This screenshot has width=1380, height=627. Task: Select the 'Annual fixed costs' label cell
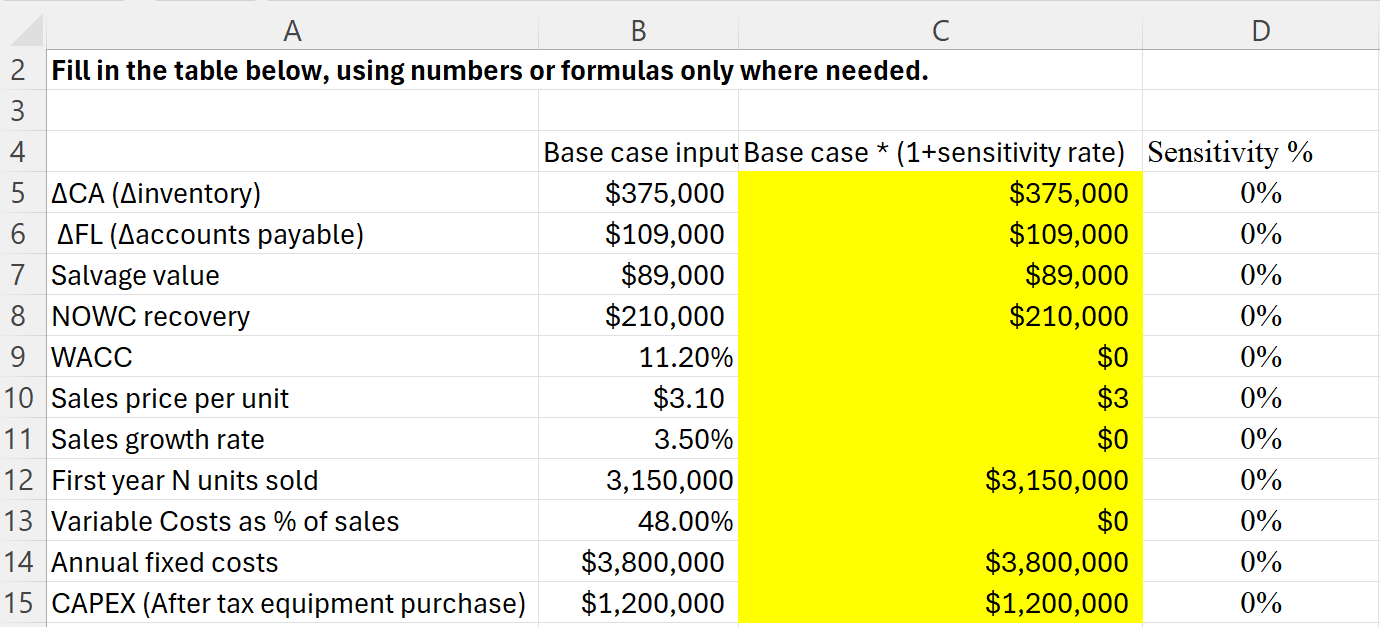292,562
